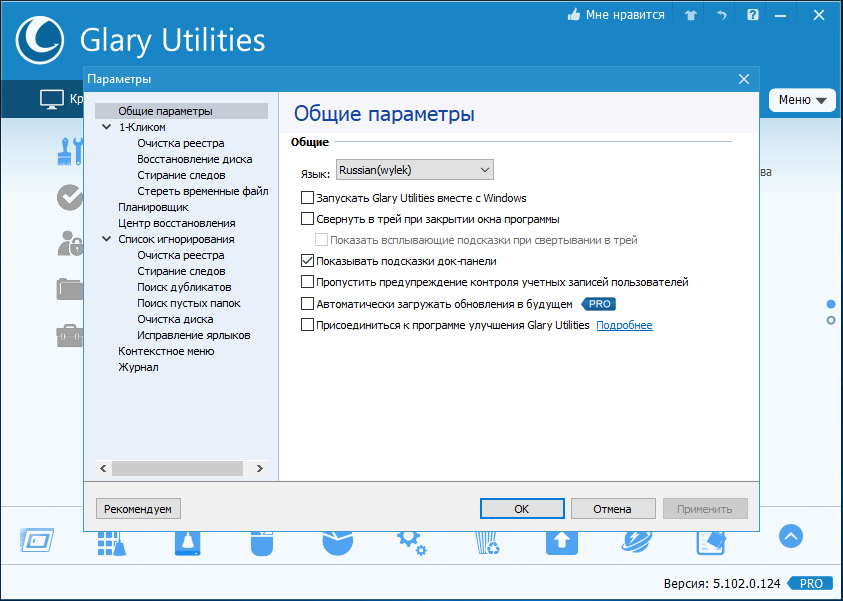Click the trash bin recycle icon in dock
843x601 pixels.
tap(488, 543)
